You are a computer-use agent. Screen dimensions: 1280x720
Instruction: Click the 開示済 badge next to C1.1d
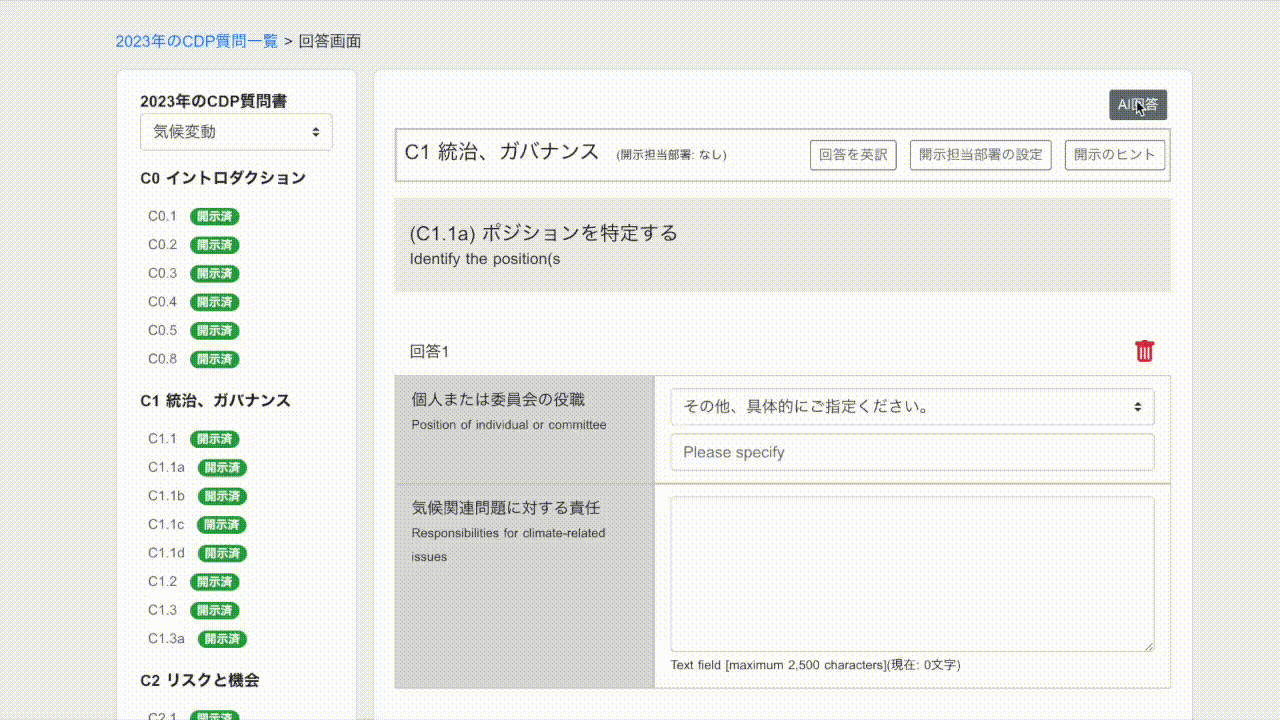pyautogui.click(x=222, y=554)
